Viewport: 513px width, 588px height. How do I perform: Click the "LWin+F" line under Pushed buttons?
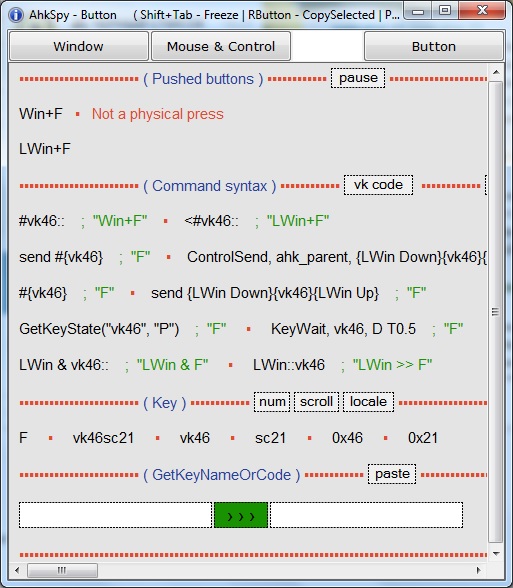pos(45,149)
